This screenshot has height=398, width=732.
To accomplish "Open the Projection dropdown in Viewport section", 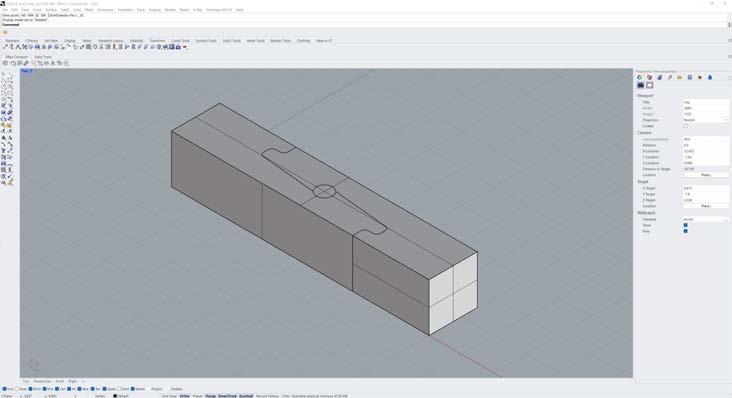I will [705, 120].
